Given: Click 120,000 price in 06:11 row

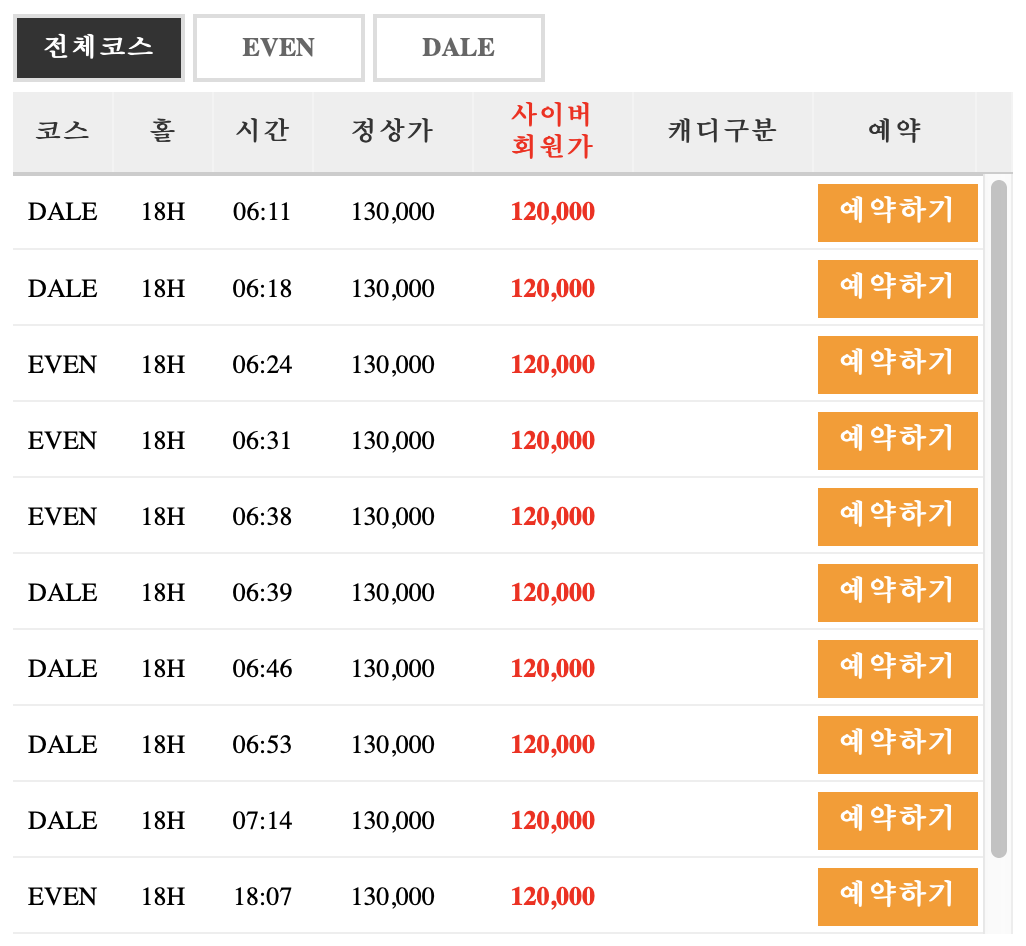Looking at the screenshot, I should coord(553,212).
